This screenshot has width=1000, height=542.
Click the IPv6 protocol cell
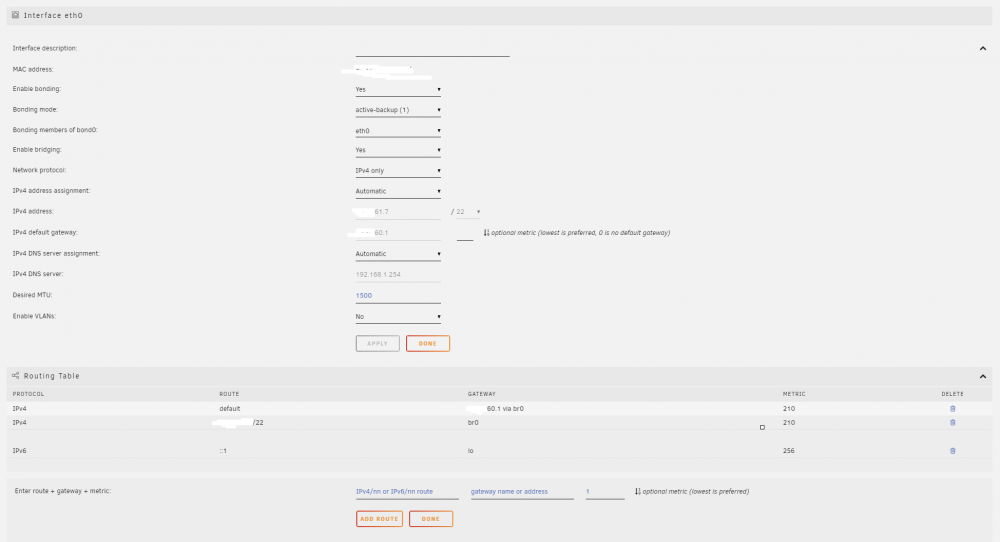point(20,451)
